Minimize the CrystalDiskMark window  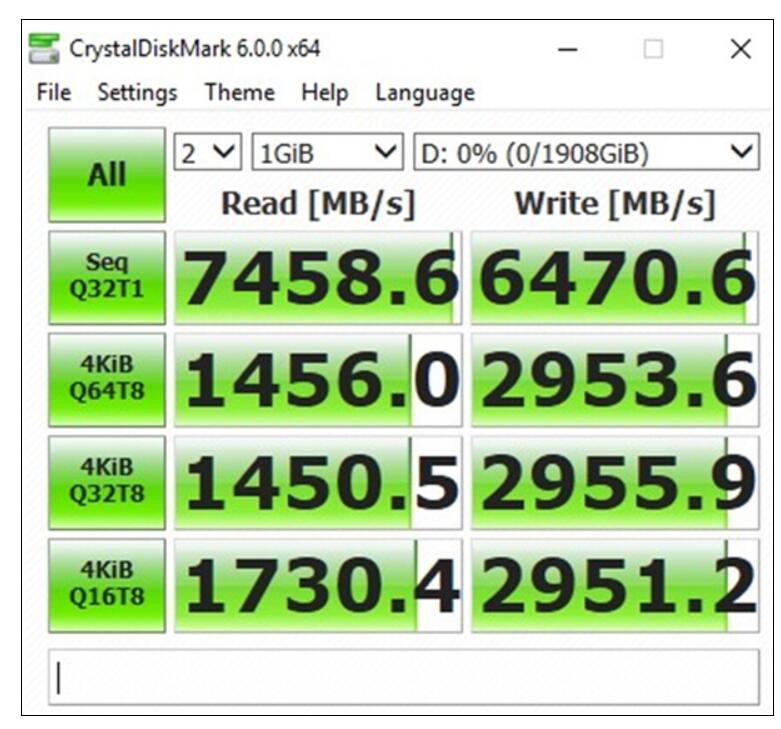click(x=567, y=49)
